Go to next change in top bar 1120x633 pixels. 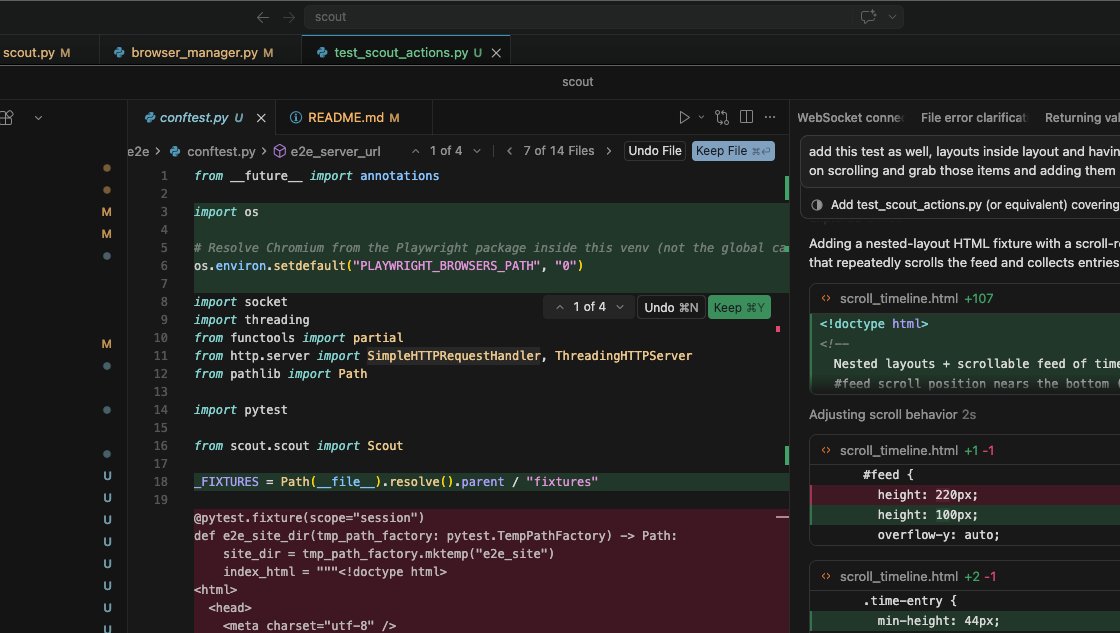(477, 151)
